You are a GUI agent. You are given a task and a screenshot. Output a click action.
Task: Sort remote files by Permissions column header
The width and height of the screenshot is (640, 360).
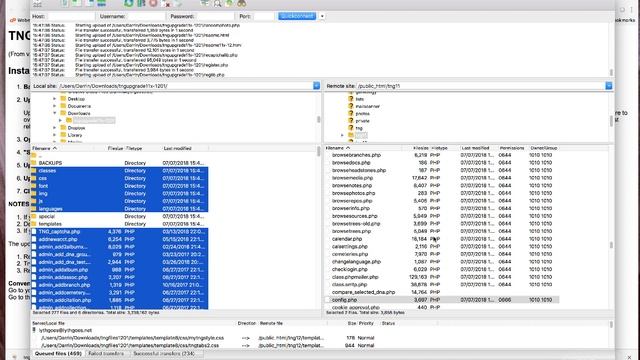click(x=512, y=148)
